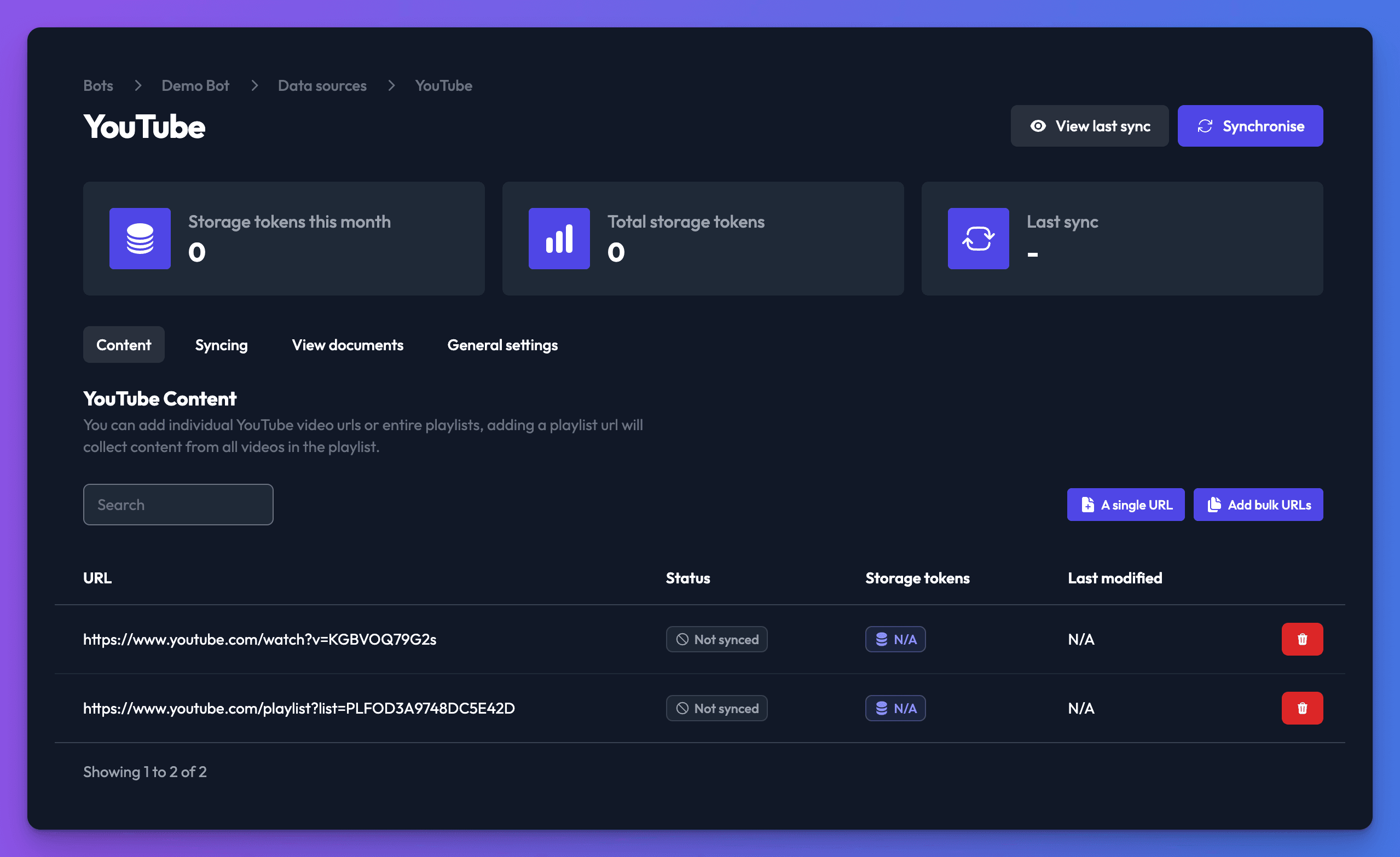Click the chevron after Bots breadcrumb
Image resolution: width=1400 pixels, height=857 pixels.
pos(137,86)
